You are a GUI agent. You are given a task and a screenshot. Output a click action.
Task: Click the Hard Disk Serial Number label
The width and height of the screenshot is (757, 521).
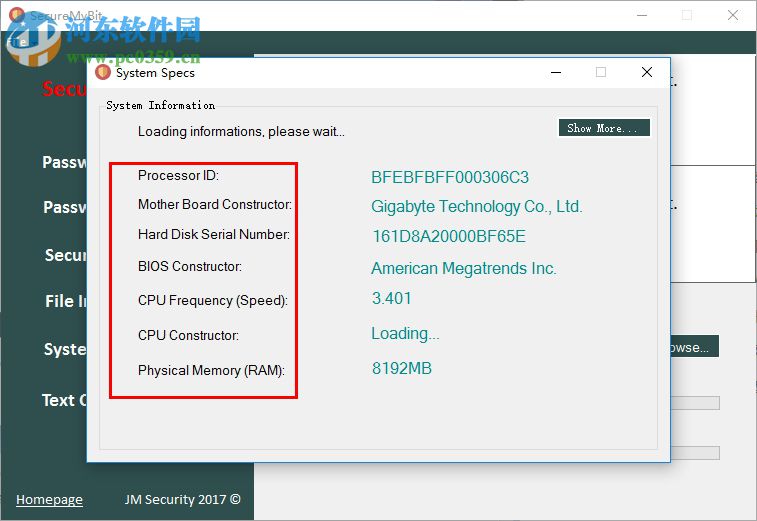click(x=214, y=234)
